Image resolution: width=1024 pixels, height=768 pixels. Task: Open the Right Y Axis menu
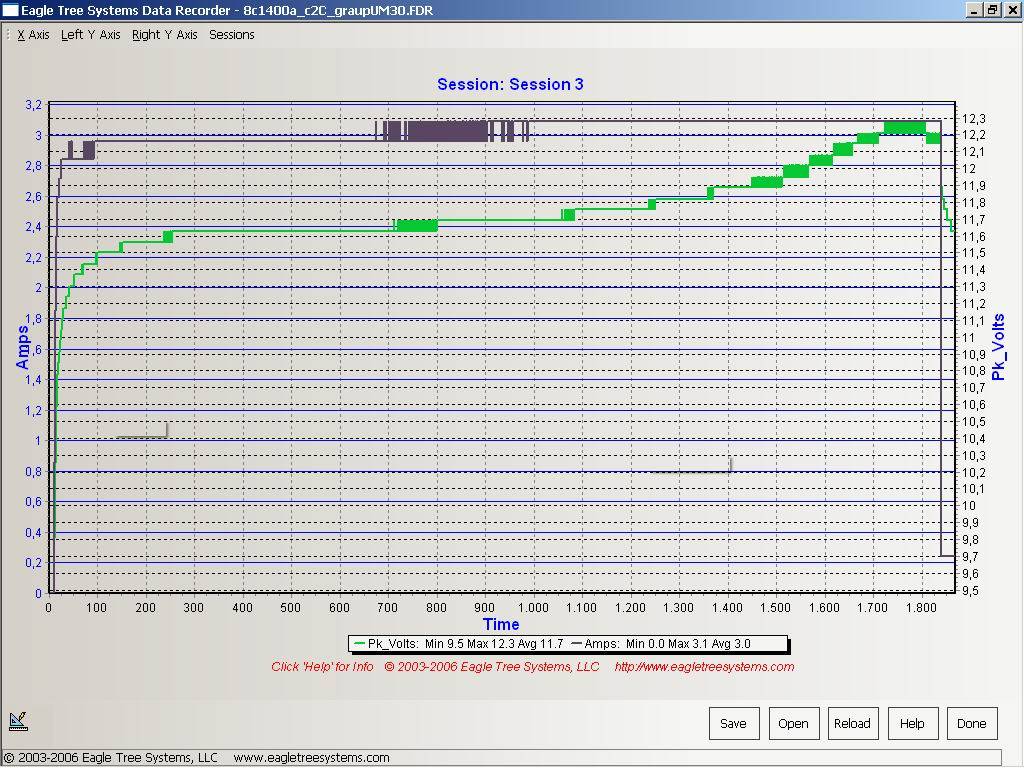click(x=165, y=35)
